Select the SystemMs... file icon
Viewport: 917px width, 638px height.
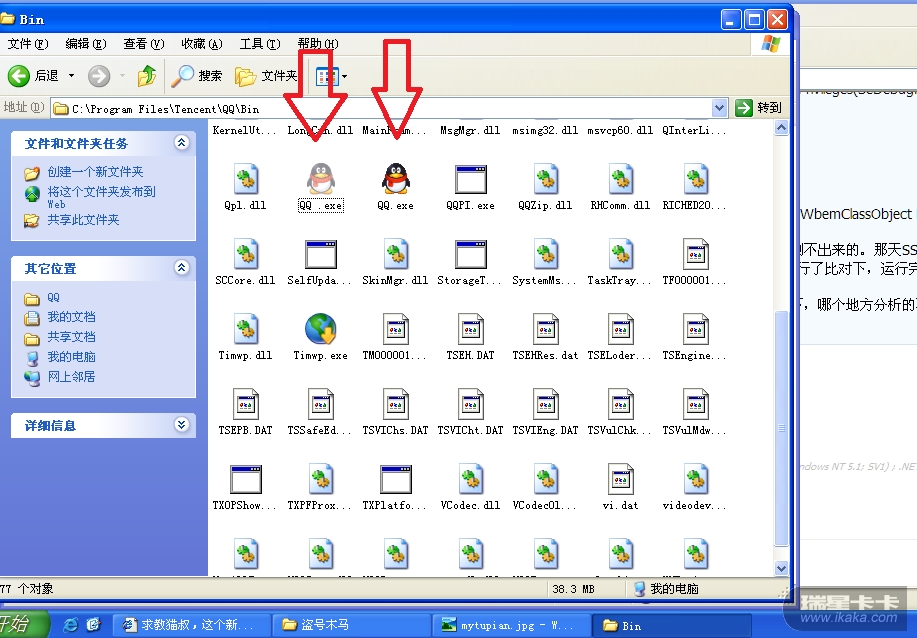coord(546,253)
